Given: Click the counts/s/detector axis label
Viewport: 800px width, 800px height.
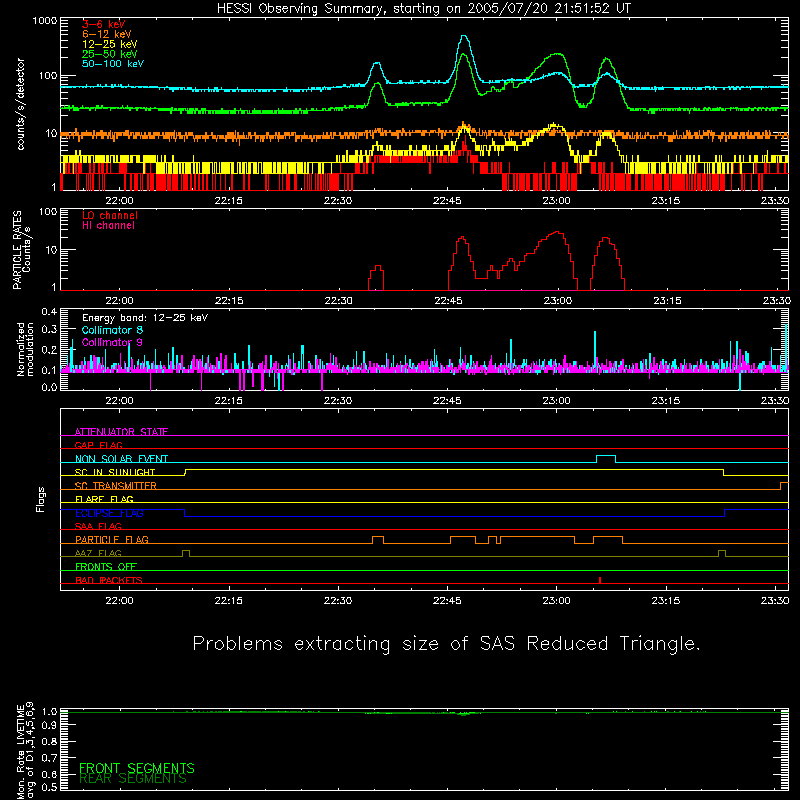Looking at the screenshot, I should 21,104.
